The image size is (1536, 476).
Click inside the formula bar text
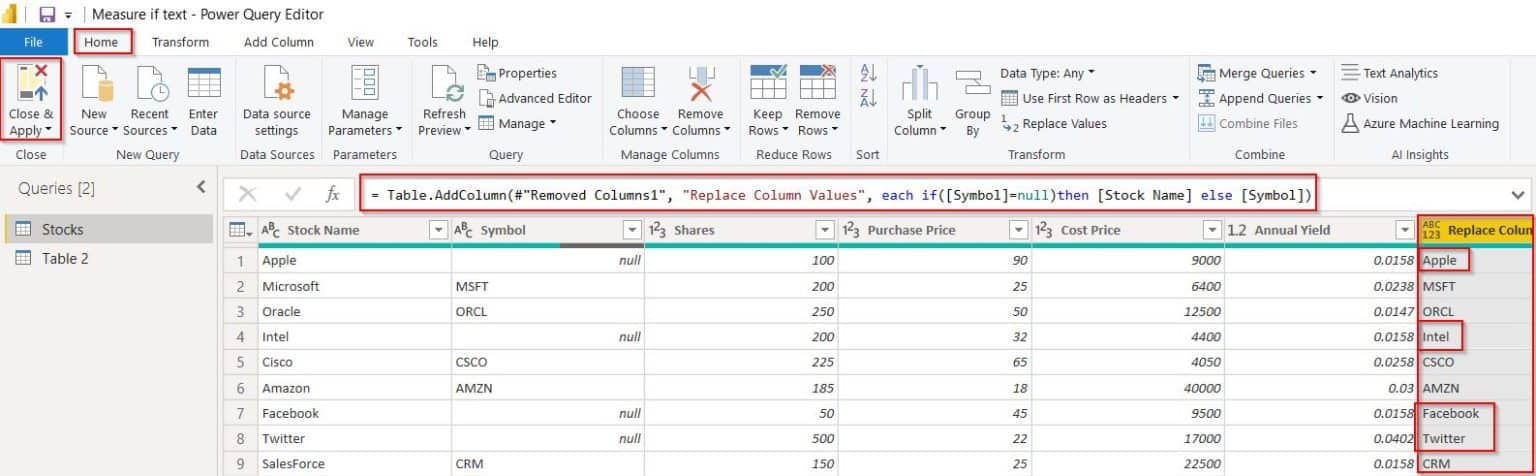click(840, 194)
